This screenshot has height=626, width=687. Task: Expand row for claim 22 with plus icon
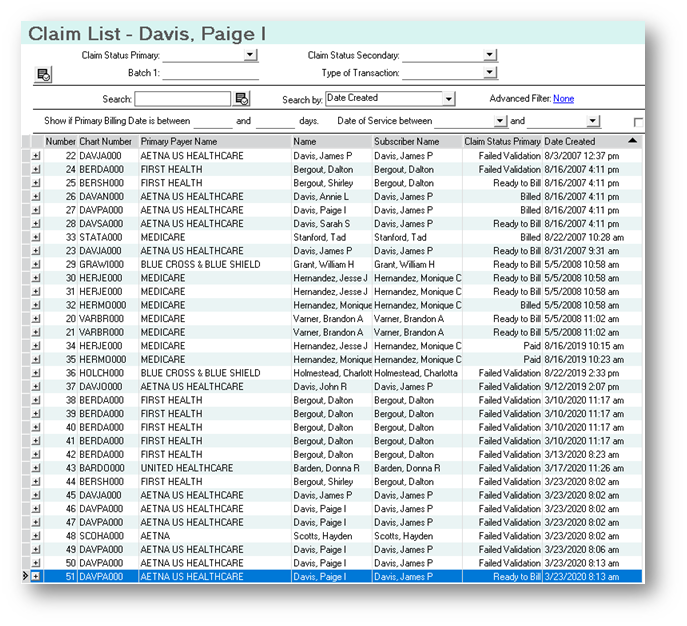coord(37,156)
